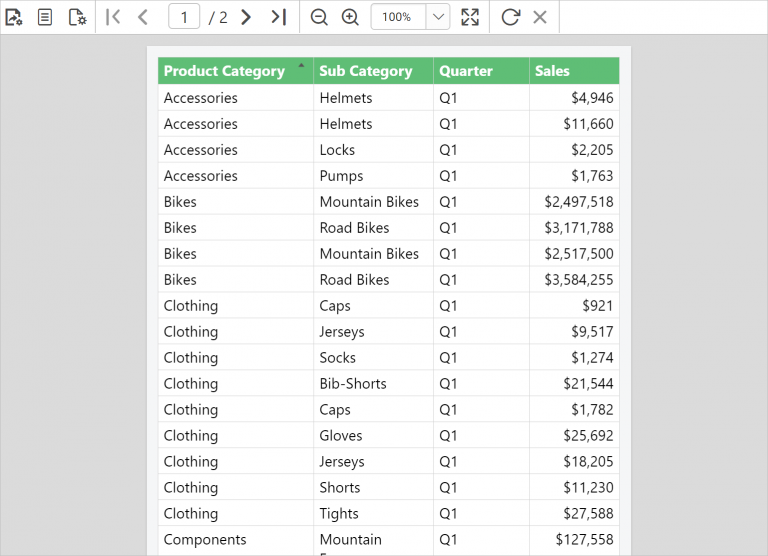
Task: Open the zoom percentage dropdown arrow
Action: [x=438, y=17]
